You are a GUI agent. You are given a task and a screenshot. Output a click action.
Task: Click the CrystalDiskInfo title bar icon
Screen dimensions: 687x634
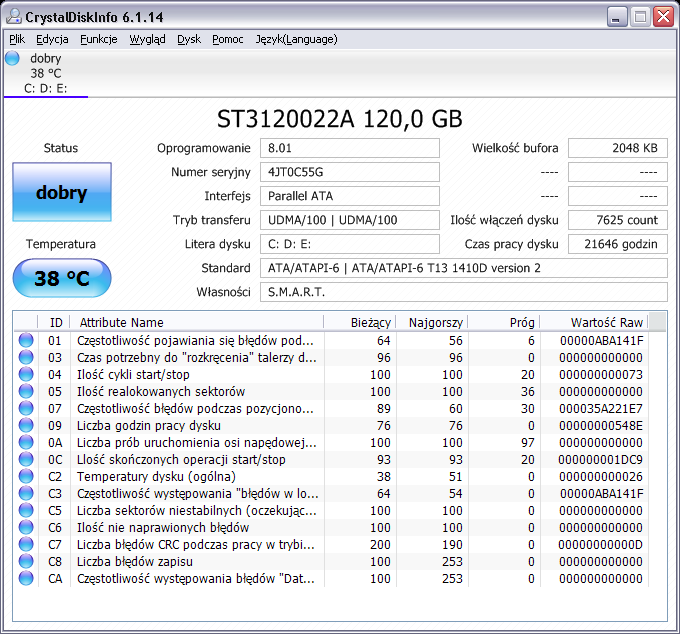tap(14, 16)
